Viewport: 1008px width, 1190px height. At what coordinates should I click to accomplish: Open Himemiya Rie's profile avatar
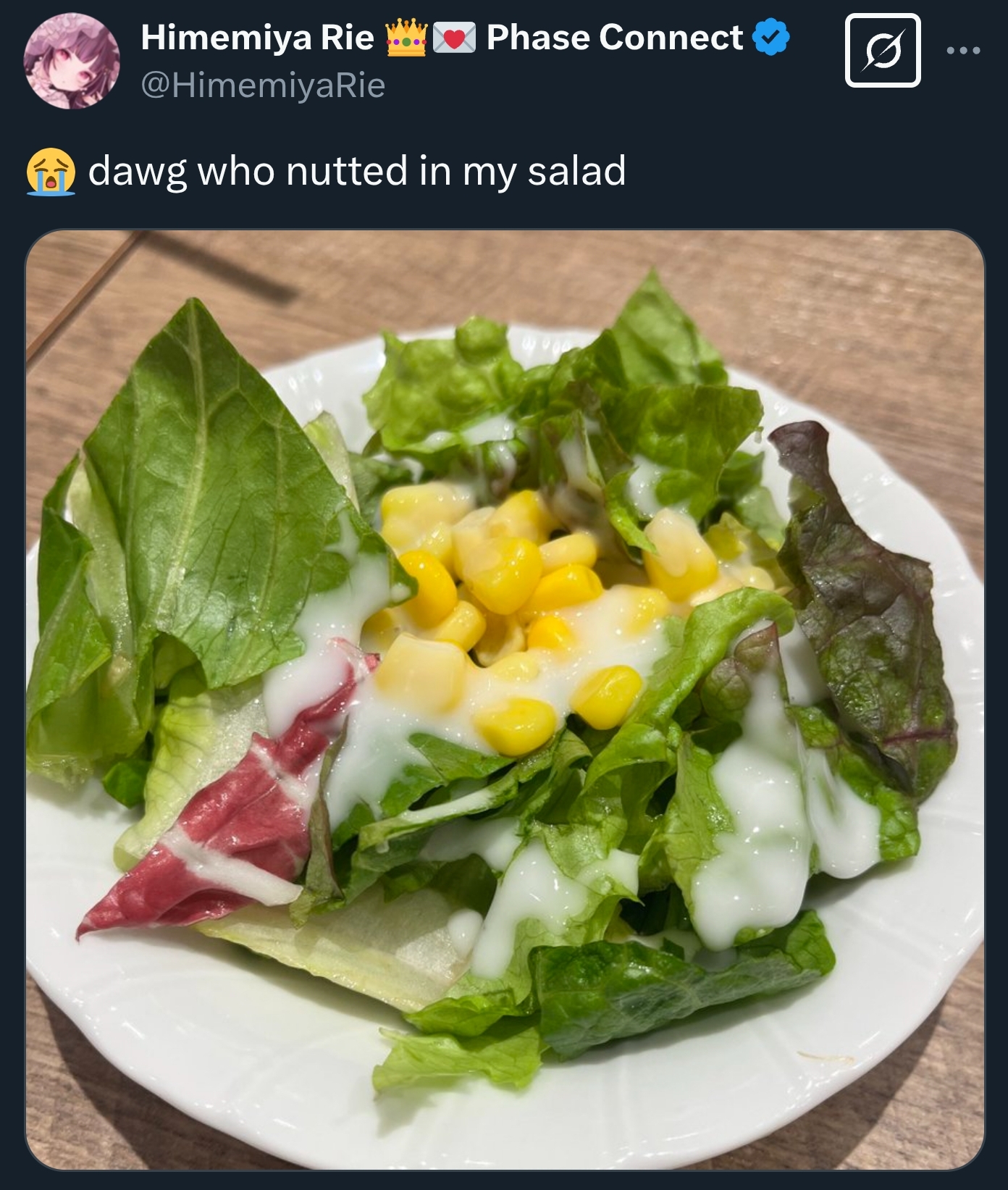(72, 61)
